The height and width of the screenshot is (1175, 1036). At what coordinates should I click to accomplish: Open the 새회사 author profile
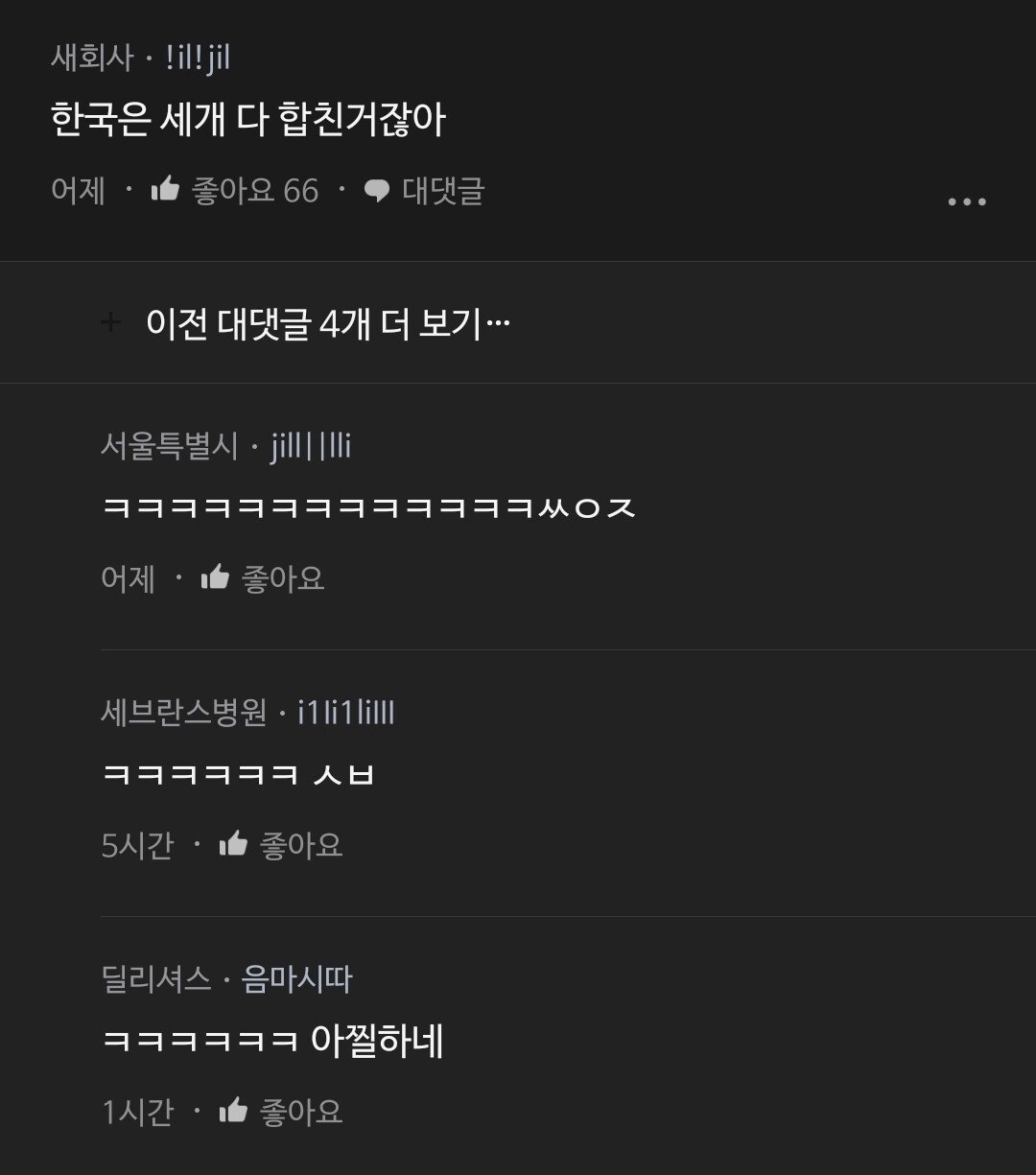(x=94, y=59)
